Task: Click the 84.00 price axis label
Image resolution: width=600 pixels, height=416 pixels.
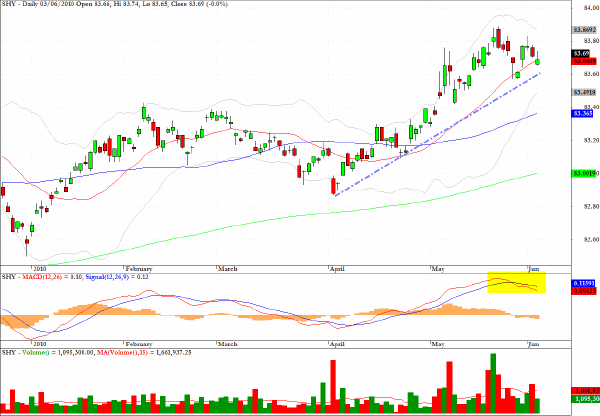Action: point(591,8)
